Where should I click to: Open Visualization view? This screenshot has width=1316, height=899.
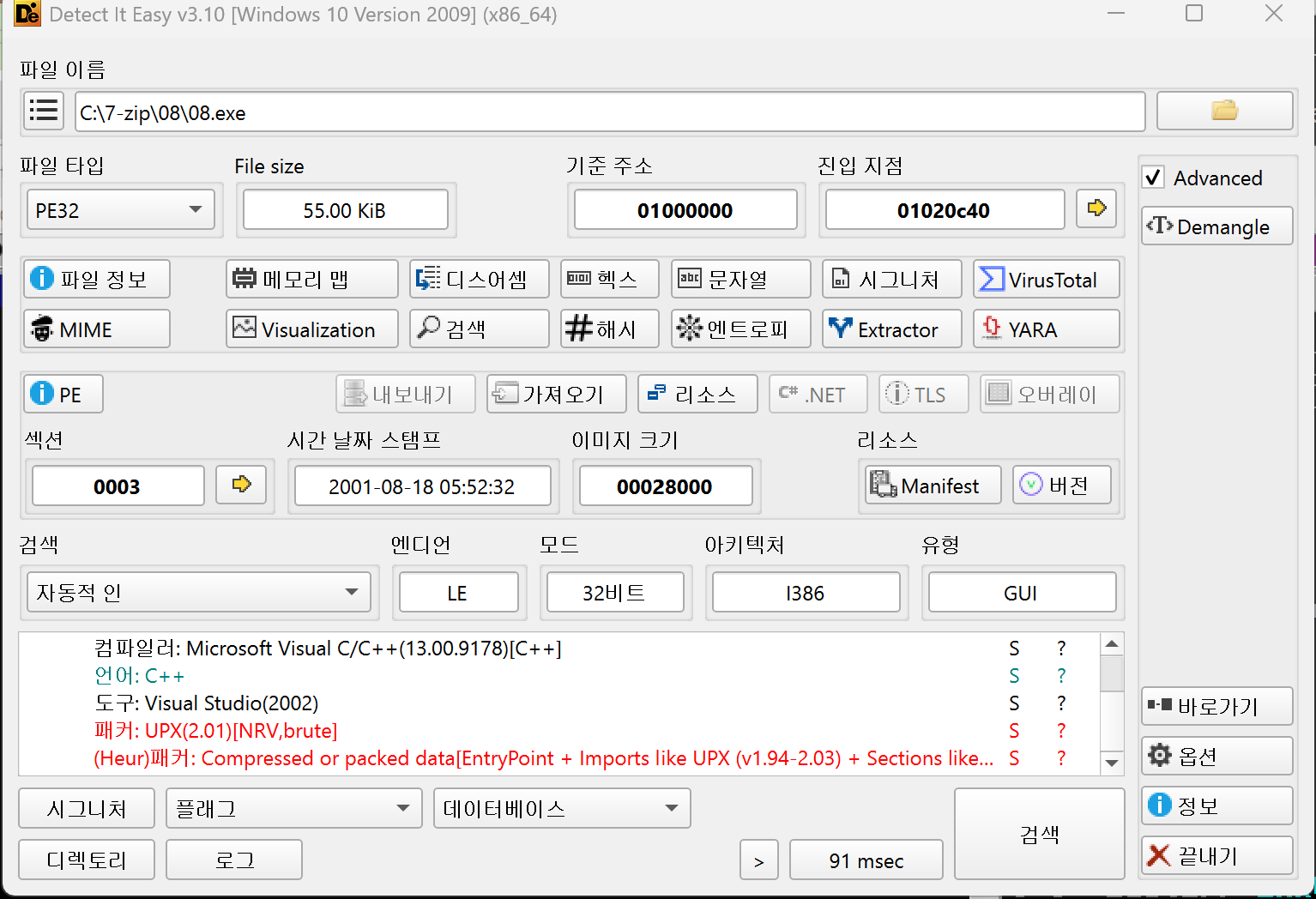[312, 329]
